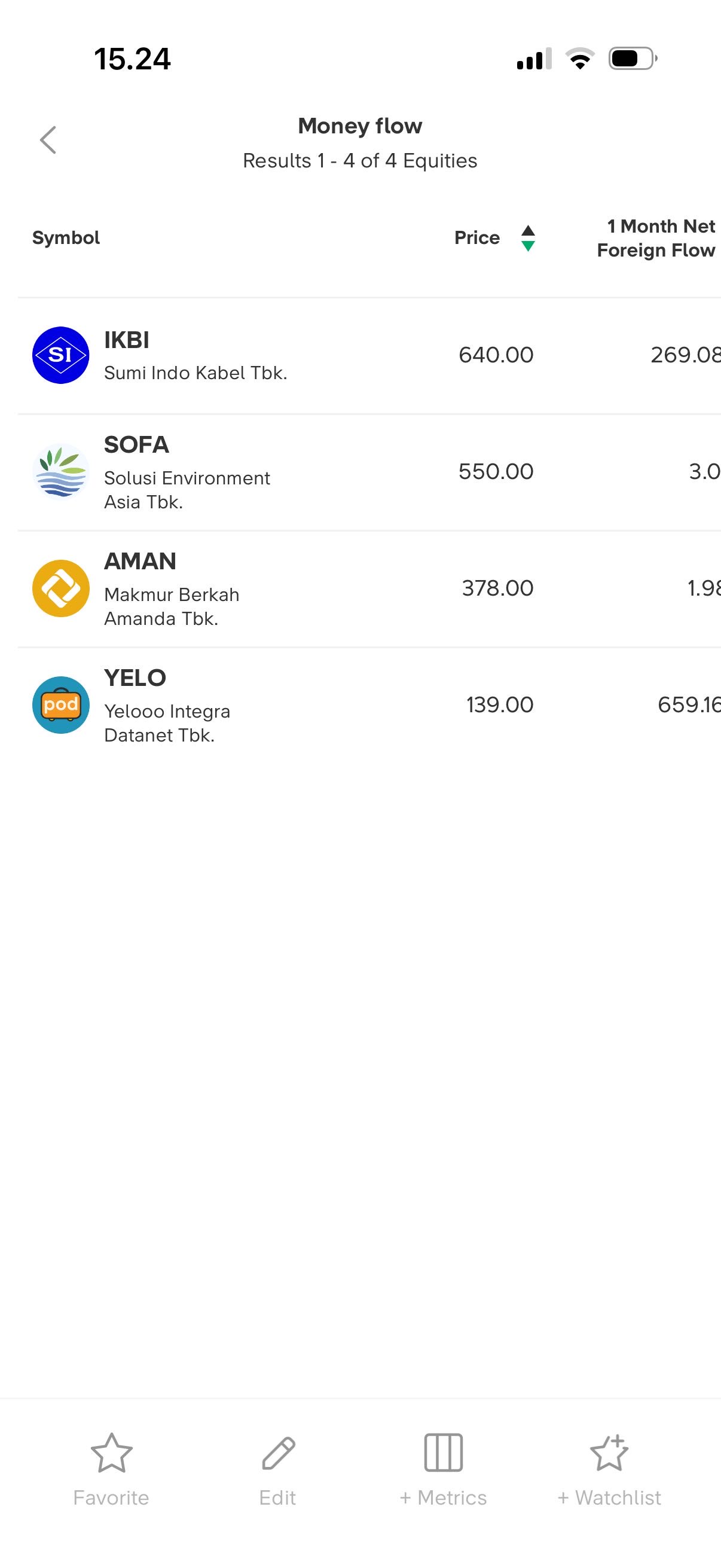
Task: Sort by 1 Month Net Foreign Flow
Action: [656, 238]
